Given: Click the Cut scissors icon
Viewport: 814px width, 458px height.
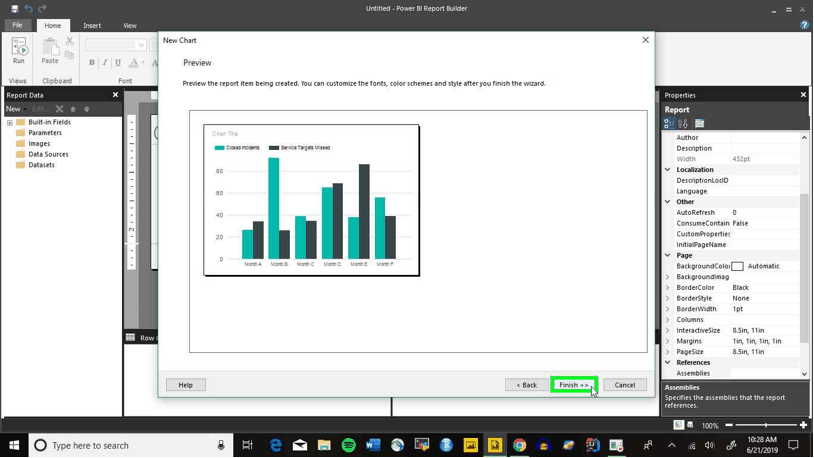Looking at the screenshot, I should pos(70,41).
